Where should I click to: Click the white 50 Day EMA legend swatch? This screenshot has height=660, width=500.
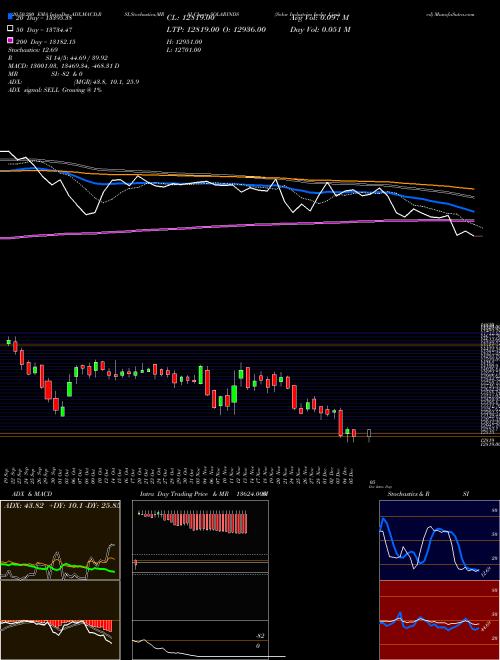coord(10,29)
